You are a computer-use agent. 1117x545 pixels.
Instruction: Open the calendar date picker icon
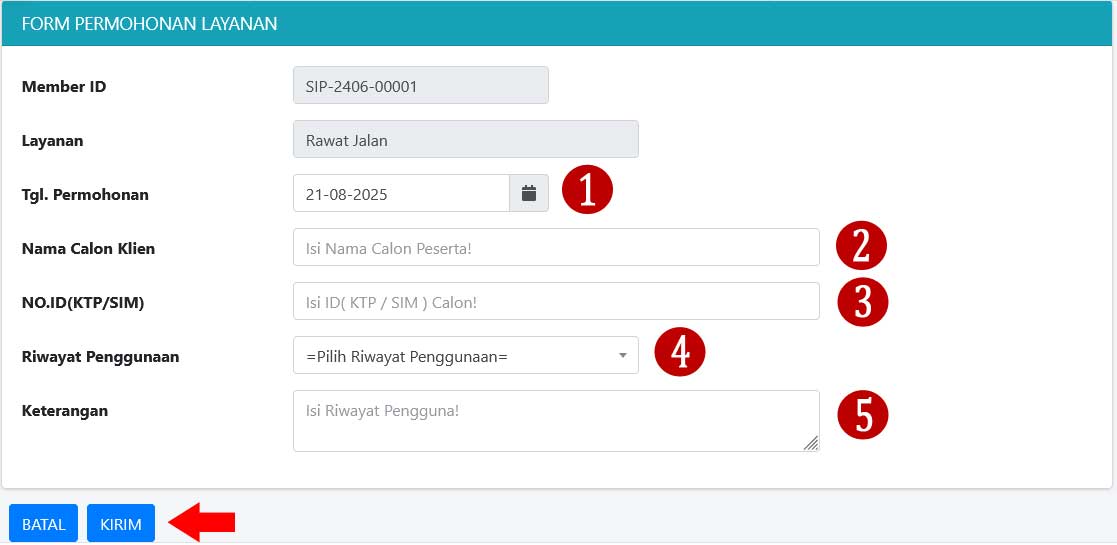tap(529, 193)
